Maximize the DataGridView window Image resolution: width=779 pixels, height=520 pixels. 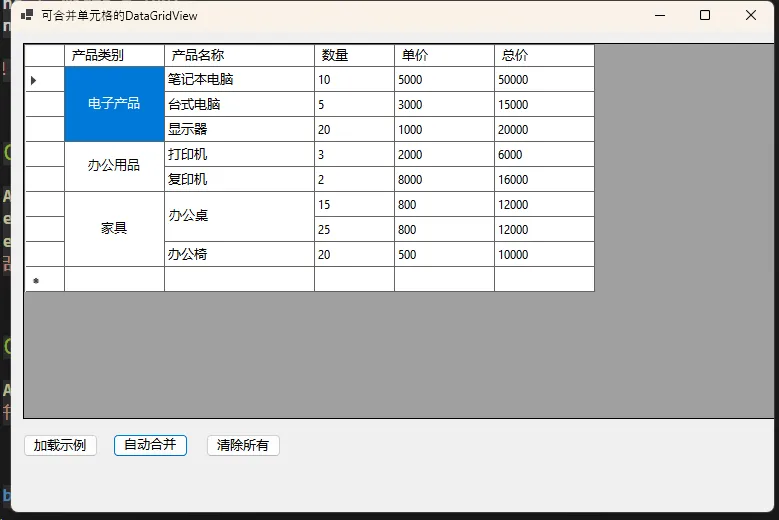[705, 15]
